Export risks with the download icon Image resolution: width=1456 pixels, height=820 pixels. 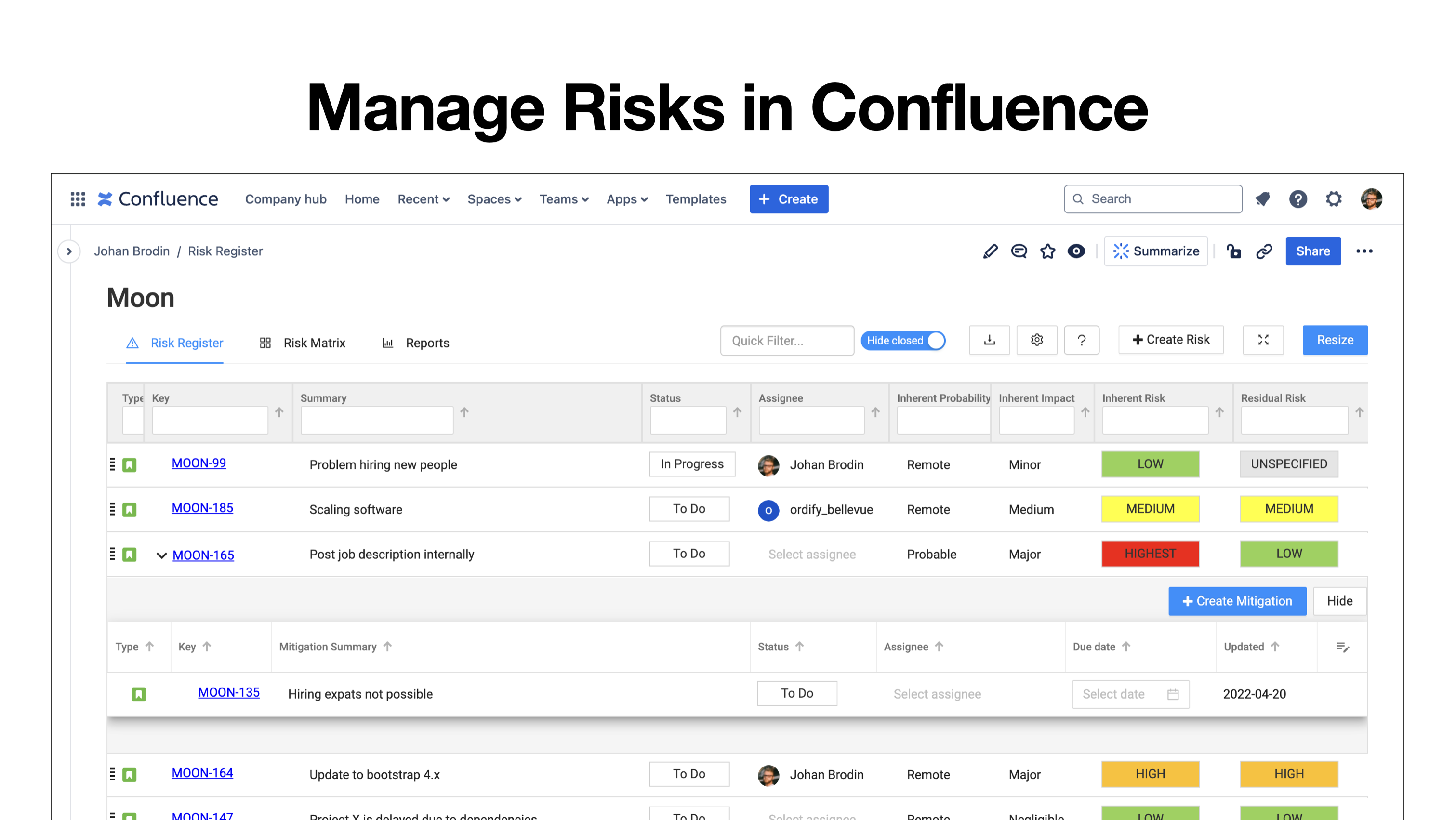click(x=989, y=340)
